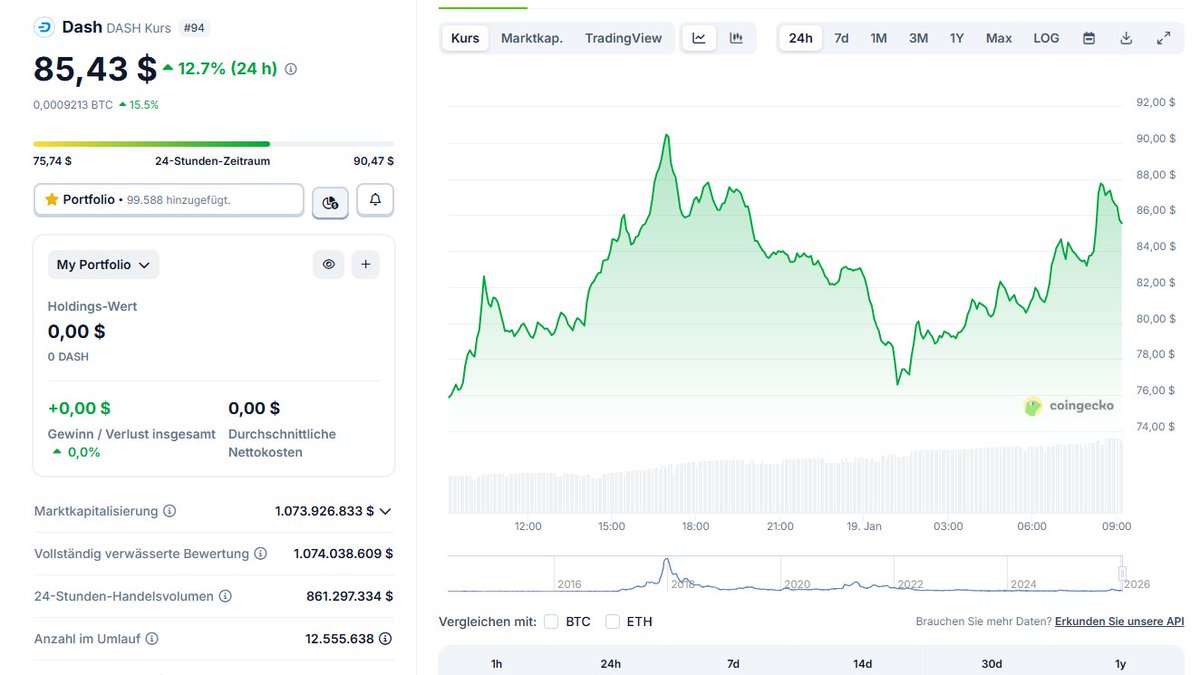
Task: Click the Holdings-Wert 0,00 $ value
Action: click(76, 331)
